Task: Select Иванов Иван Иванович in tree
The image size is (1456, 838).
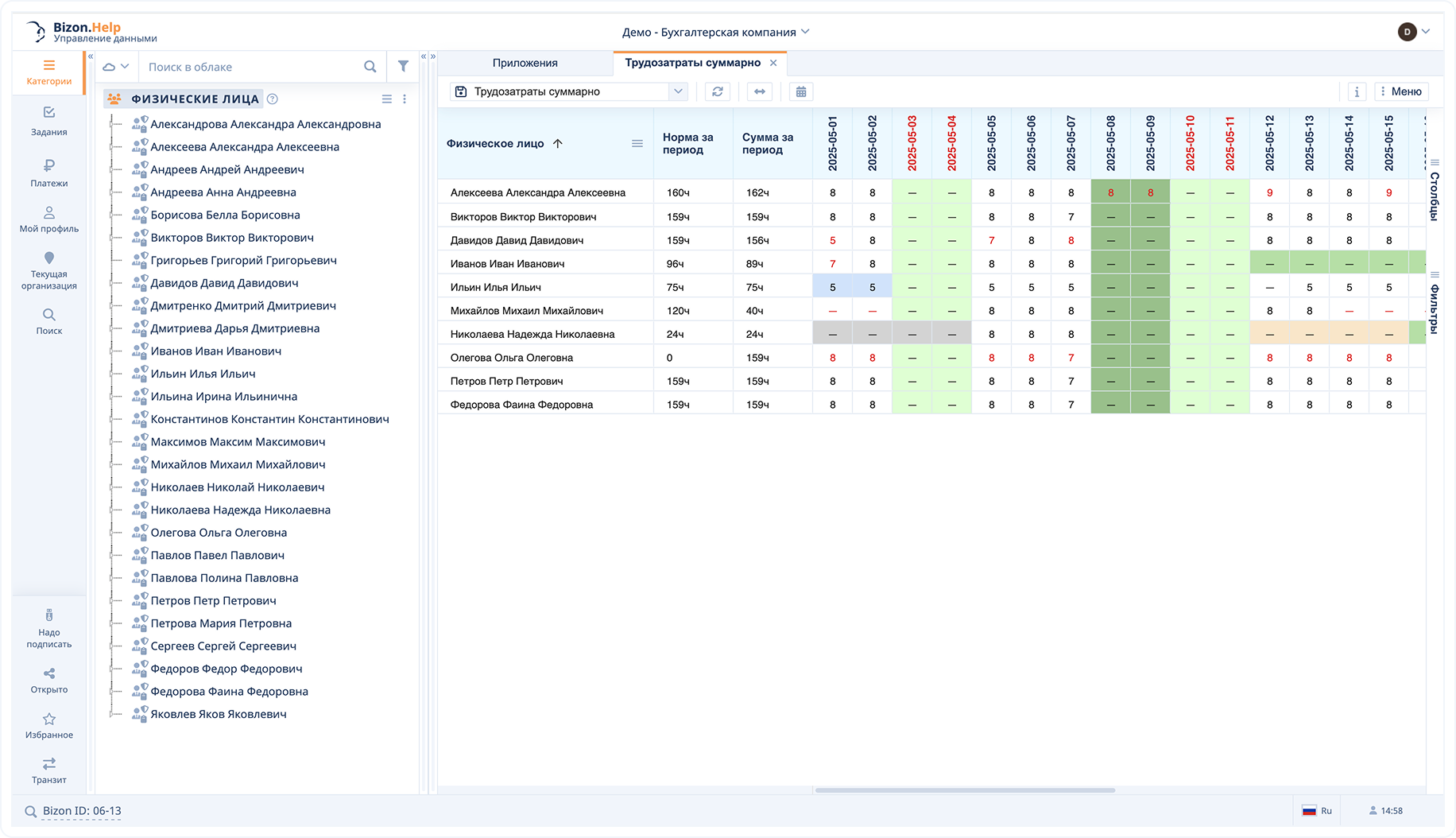Action: 215,351
